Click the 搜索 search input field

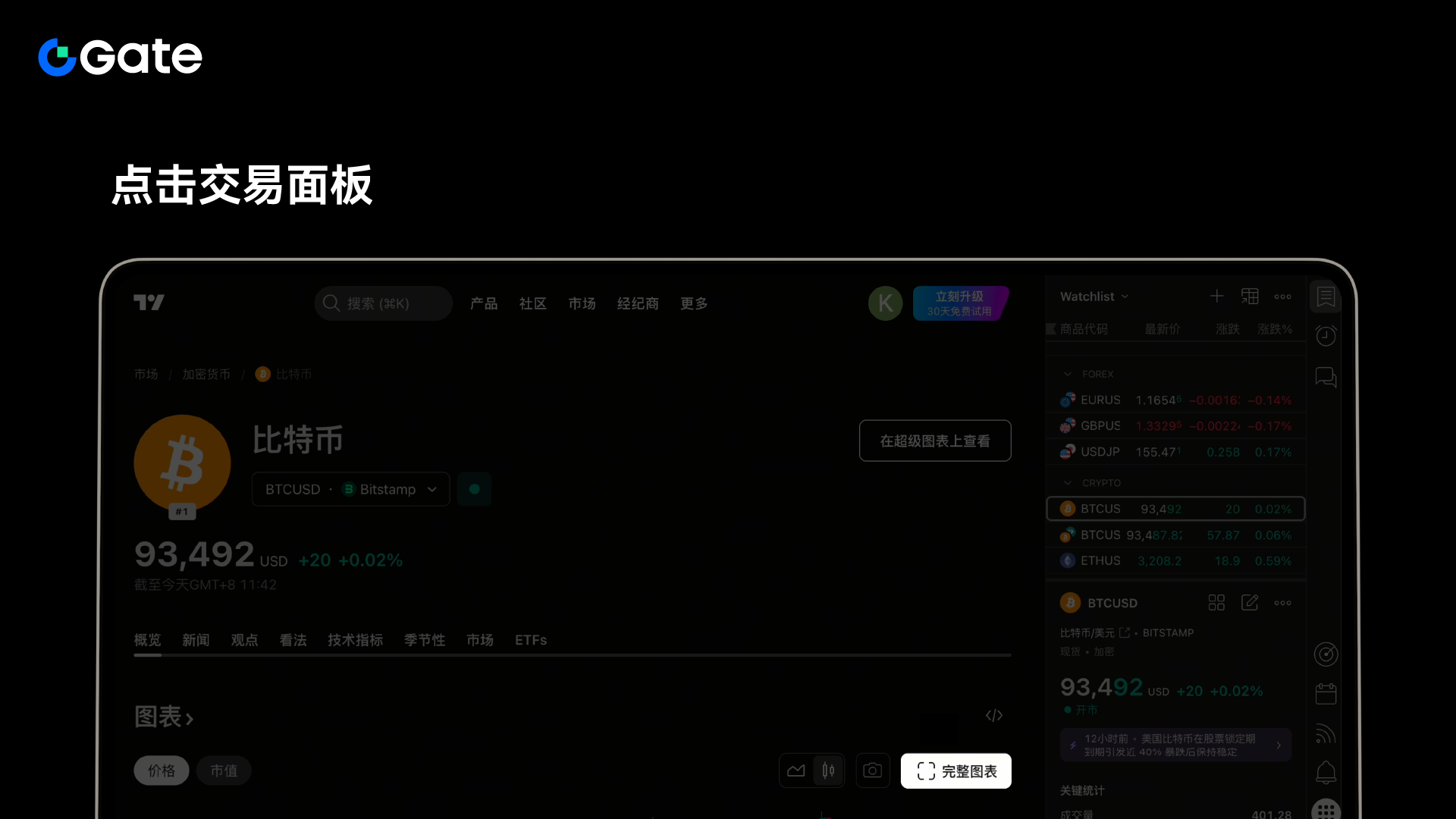(383, 303)
